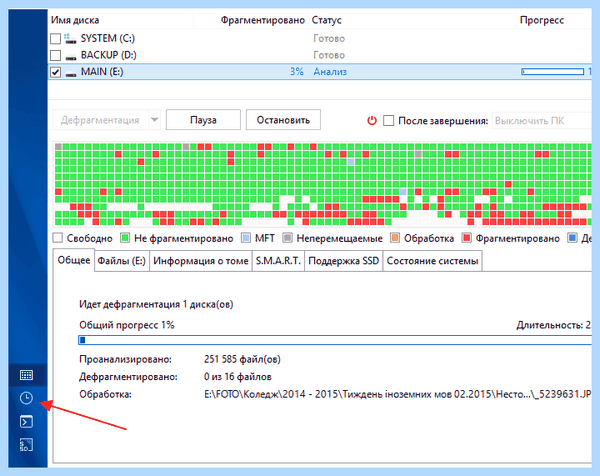This screenshot has height=476, width=600.
Task: Click the MAIN (E:) row progress bar
Action: pos(553,72)
